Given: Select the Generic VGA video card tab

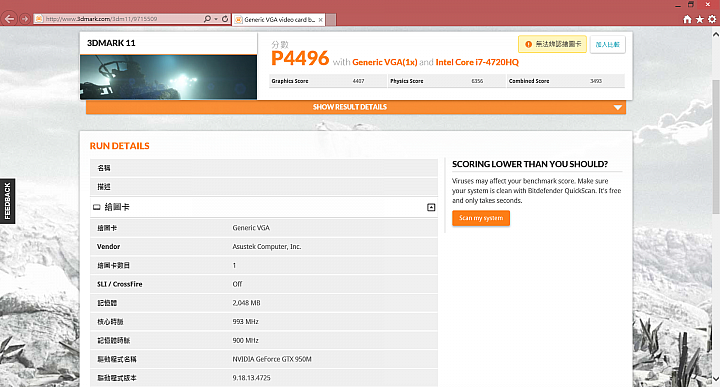Looking at the screenshot, I should click(278, 19).
